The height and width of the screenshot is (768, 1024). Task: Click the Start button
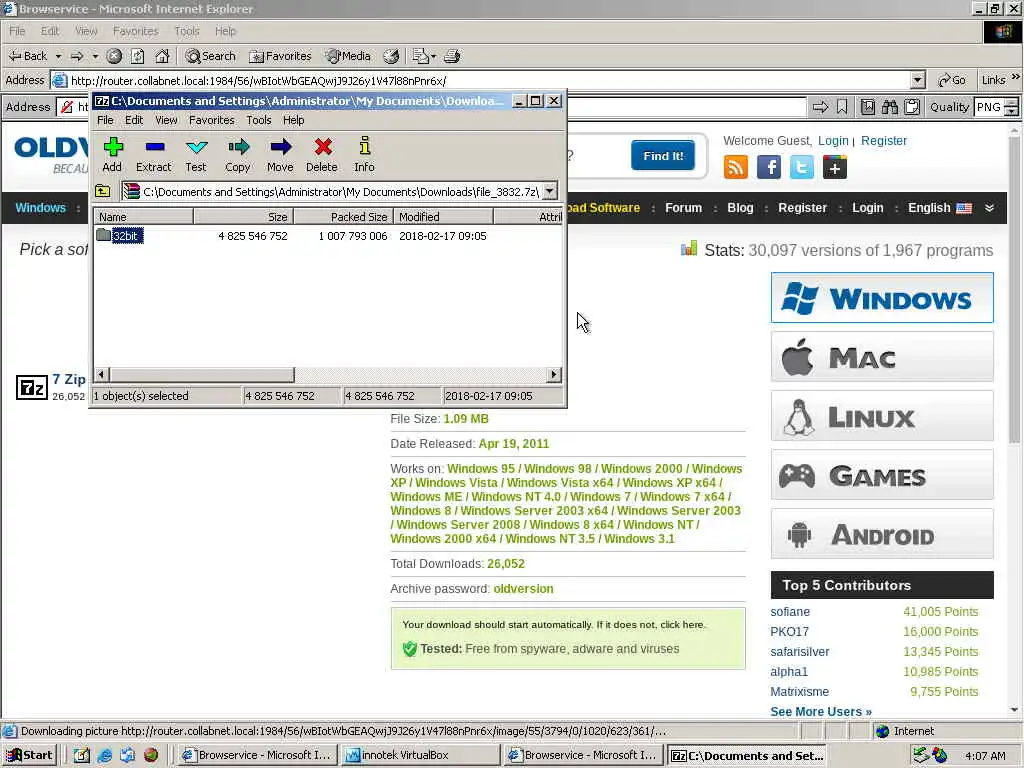[x=29, y=755]
